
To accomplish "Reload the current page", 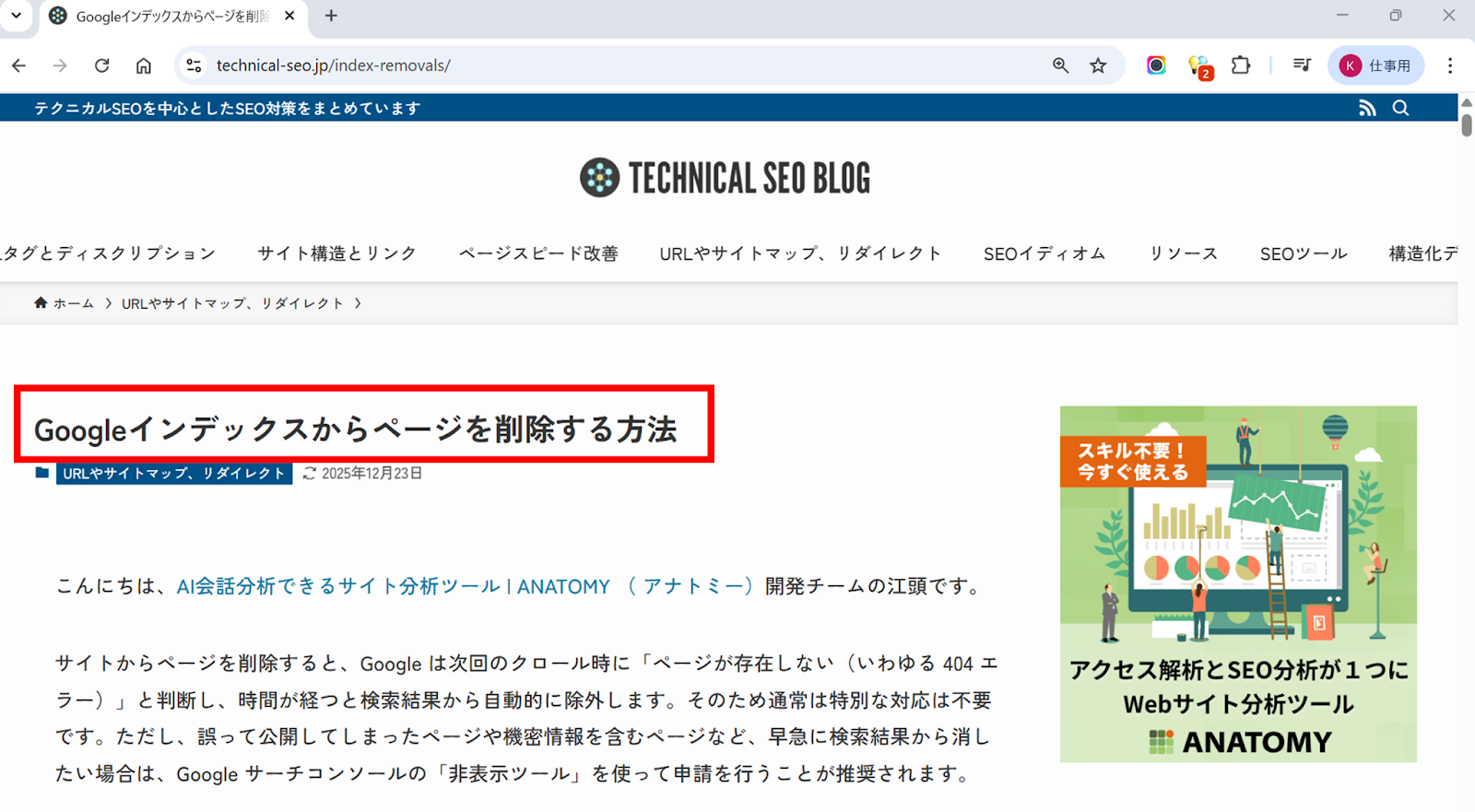I will pyautogui.click(x=101, y=65).
